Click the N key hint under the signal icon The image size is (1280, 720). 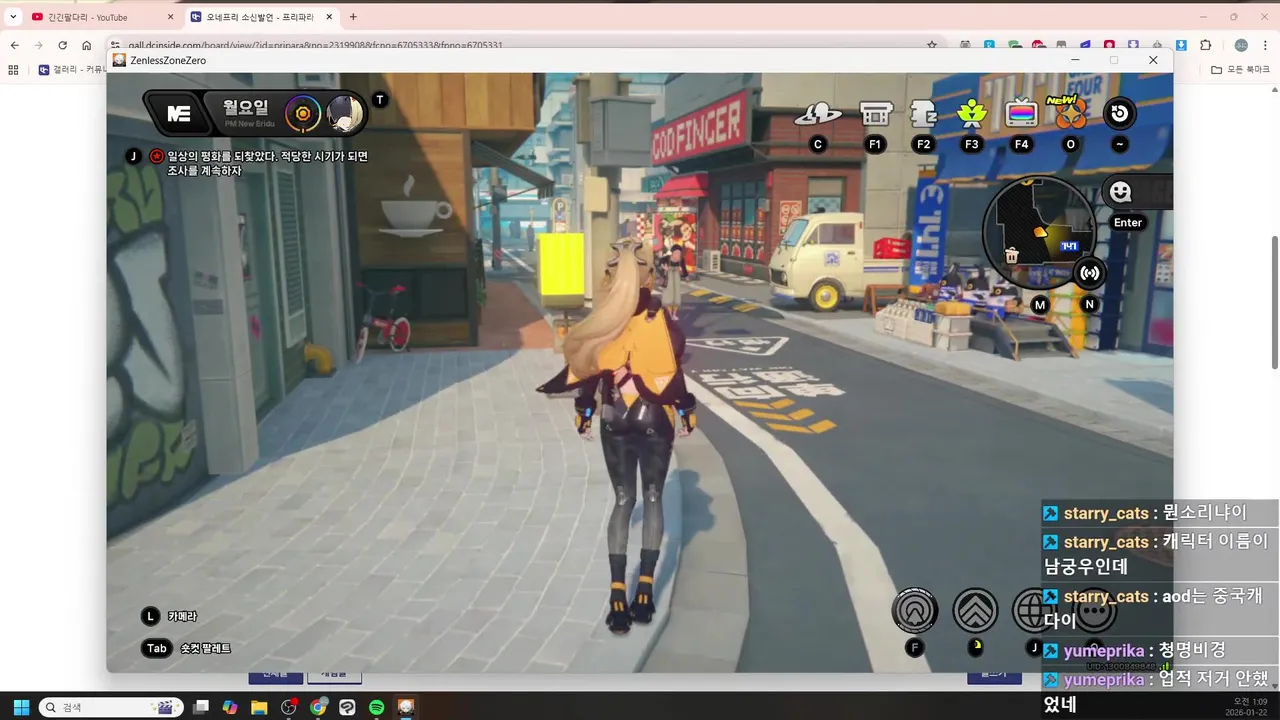(x=1090, y=304)
